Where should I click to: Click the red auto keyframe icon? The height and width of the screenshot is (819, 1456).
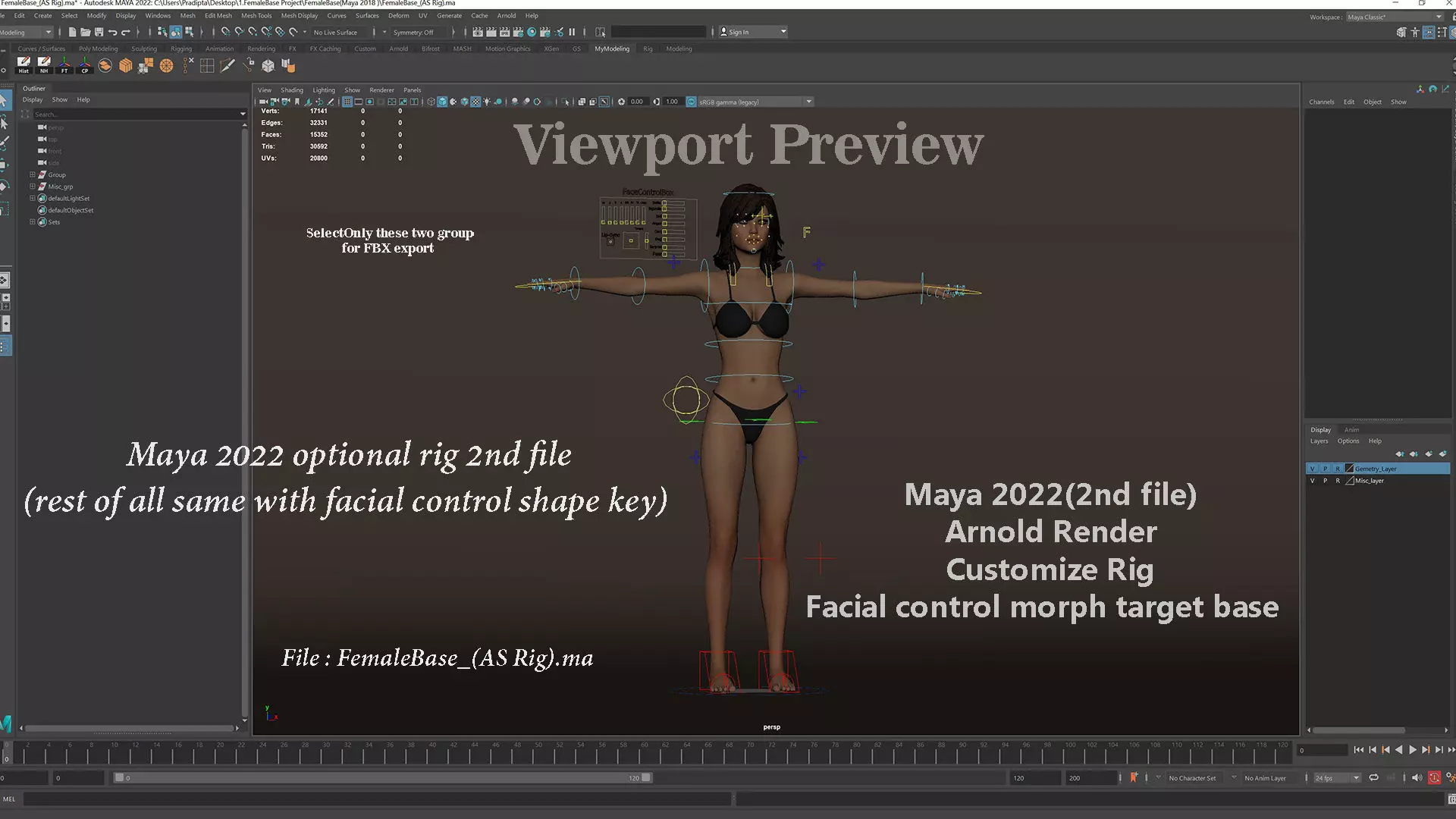pos(1434,777)
